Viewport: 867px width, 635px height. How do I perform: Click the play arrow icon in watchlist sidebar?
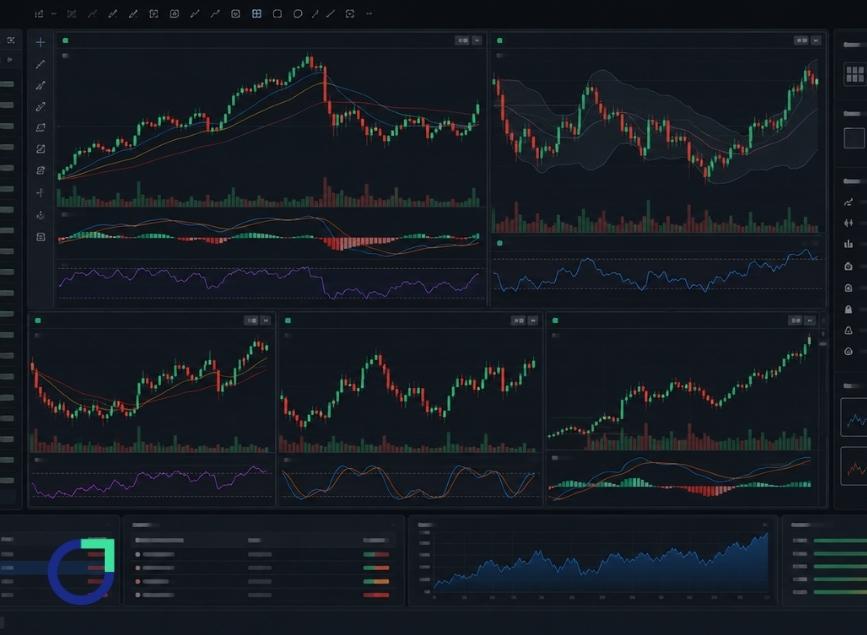(10, 60)
